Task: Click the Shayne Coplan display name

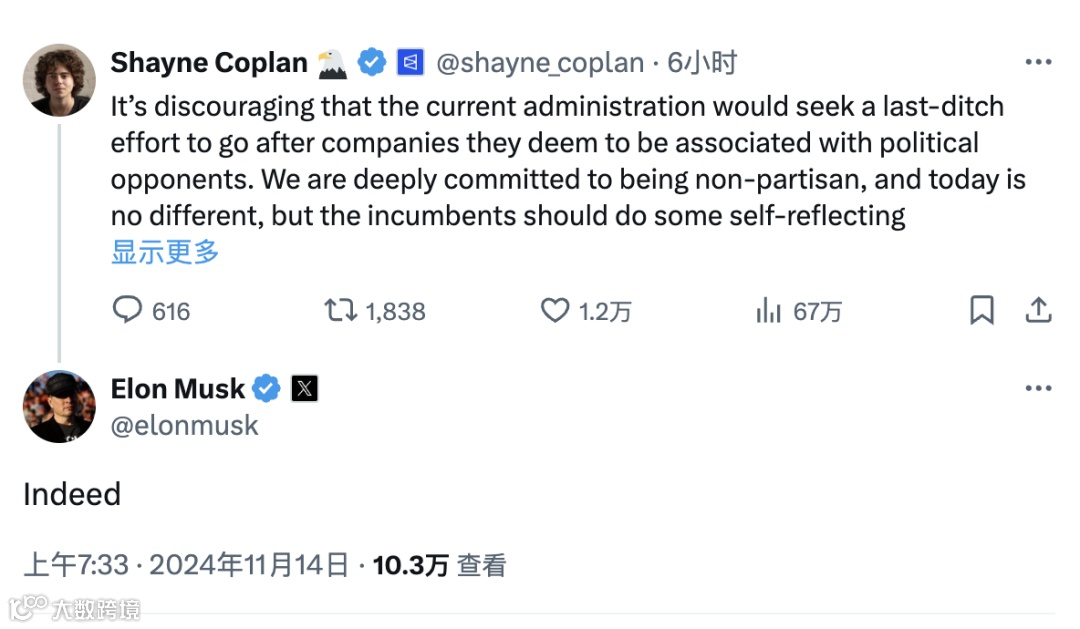Action: coord(209,63)
